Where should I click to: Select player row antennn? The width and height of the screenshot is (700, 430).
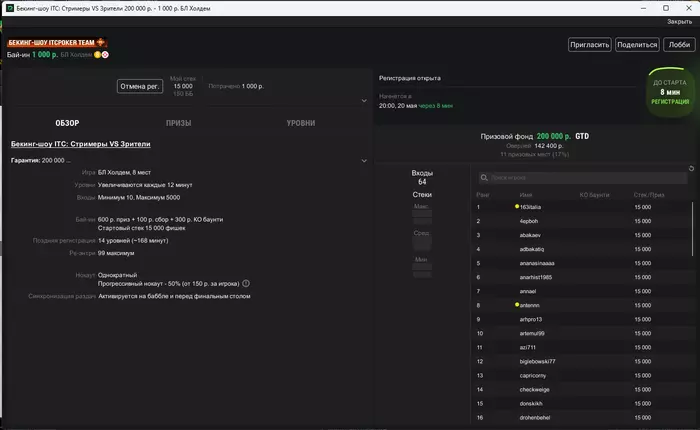click(581, 305)
